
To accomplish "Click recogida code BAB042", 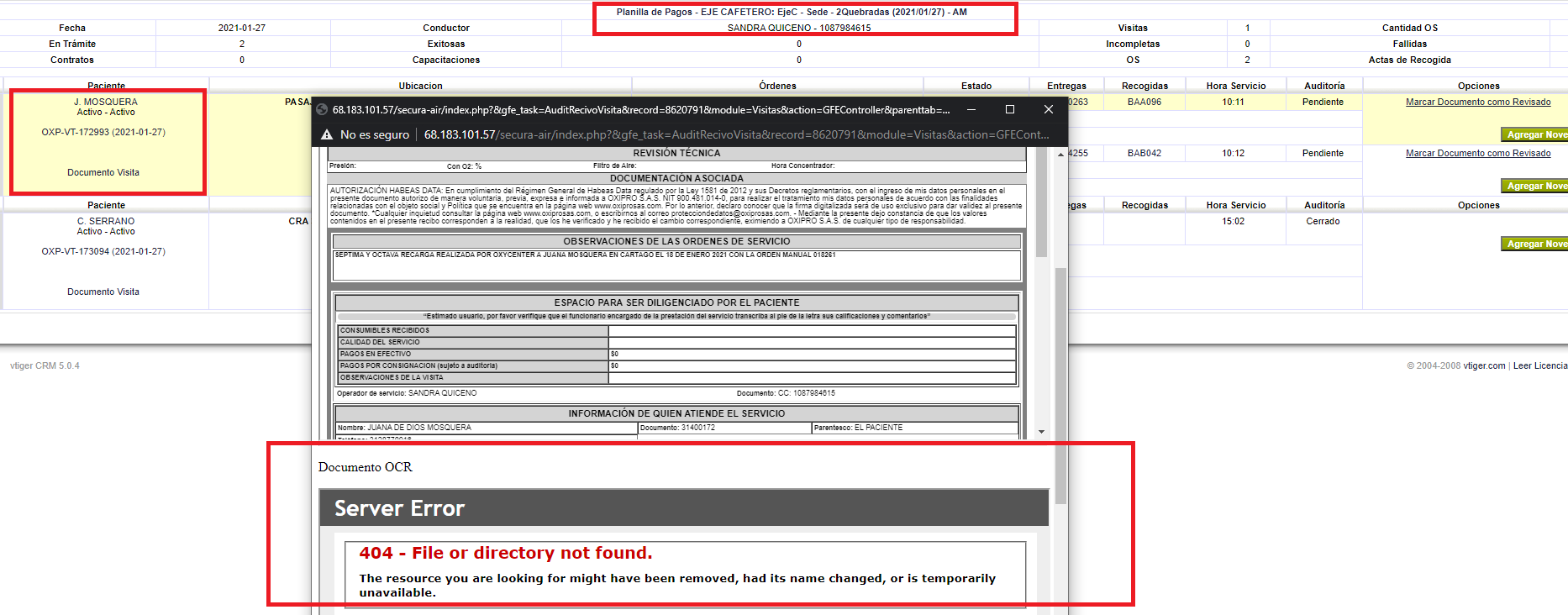I will (x=1144, y=153).
